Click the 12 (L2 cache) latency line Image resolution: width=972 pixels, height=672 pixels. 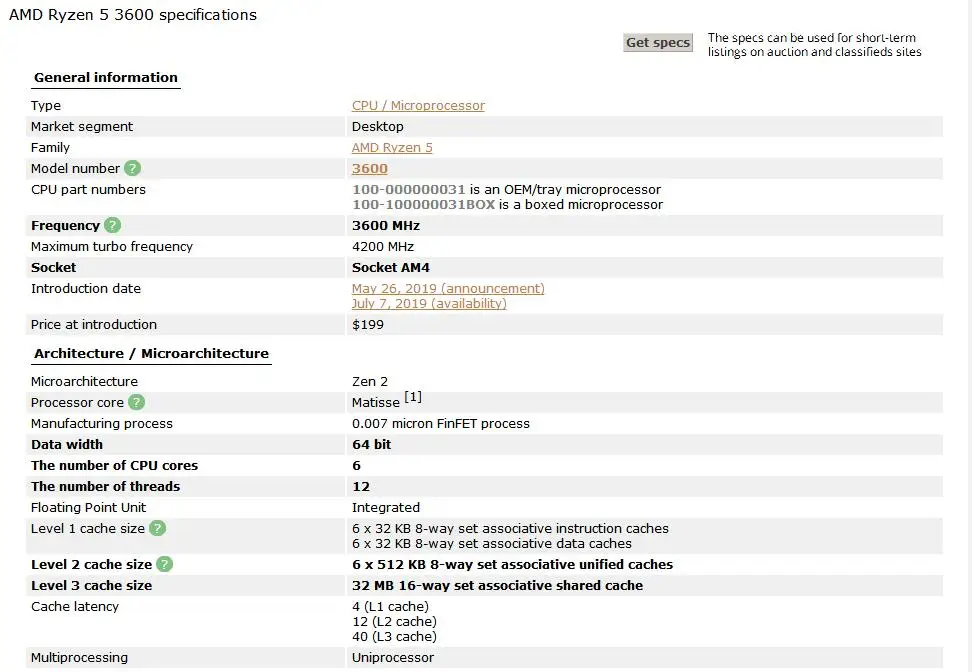pos(394,621)
